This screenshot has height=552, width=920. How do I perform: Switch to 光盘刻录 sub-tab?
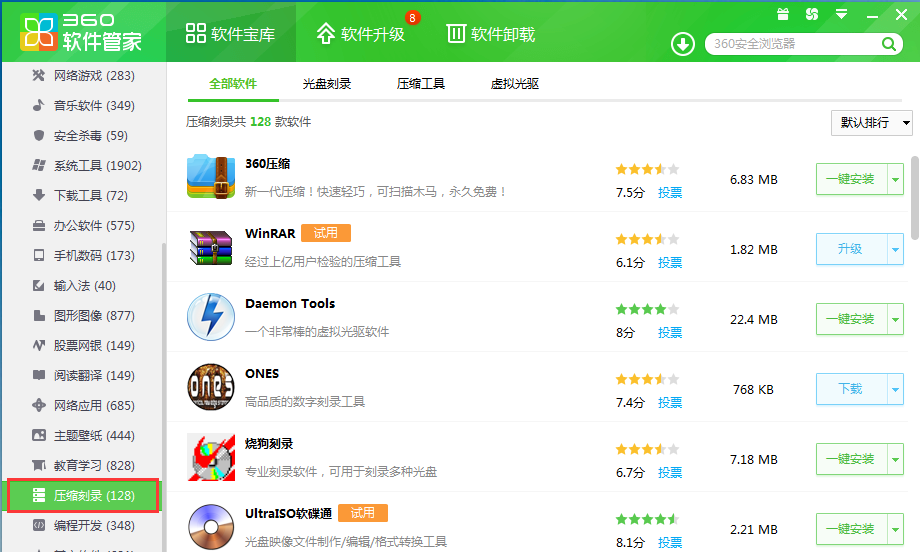pos(327,84)
